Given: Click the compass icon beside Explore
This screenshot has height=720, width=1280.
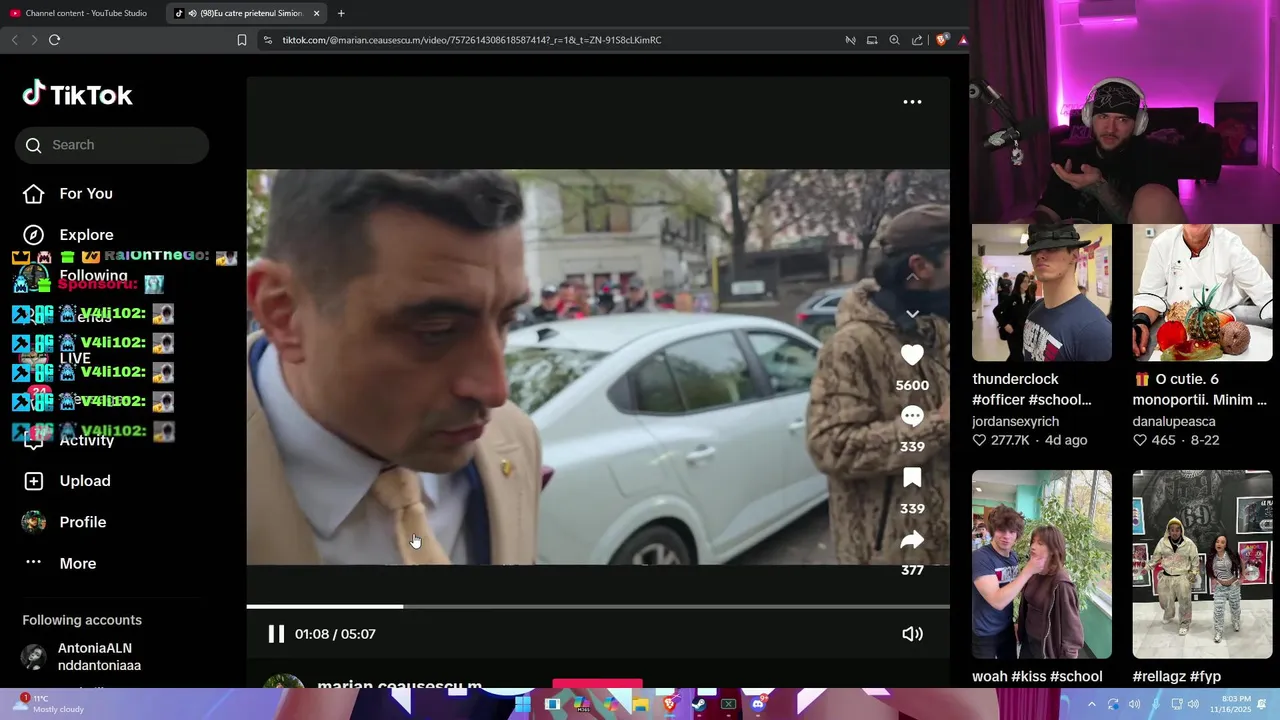Looking at the screenshot, I should coord(34,235).
